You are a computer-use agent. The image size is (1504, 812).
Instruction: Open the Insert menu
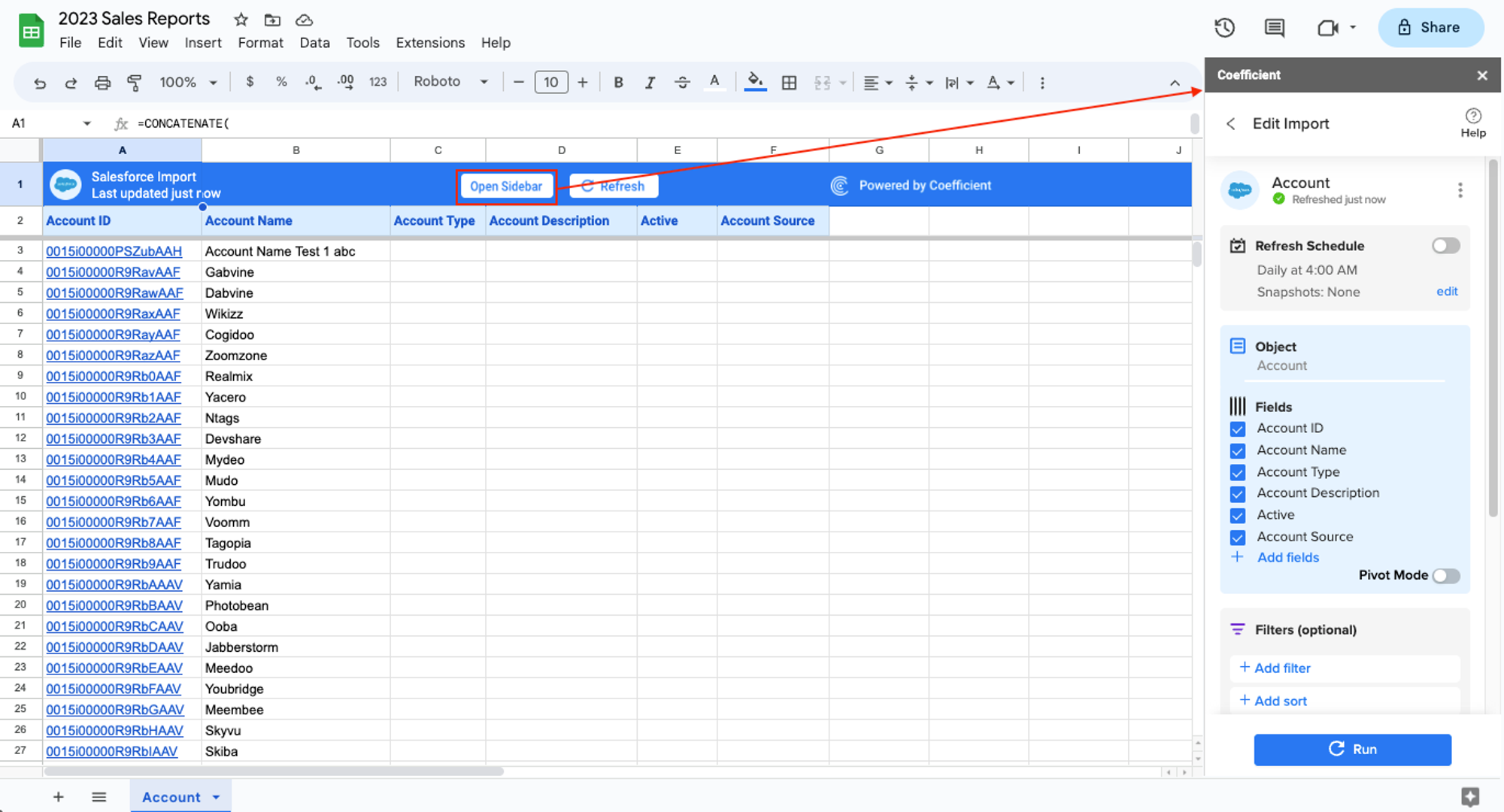[x=203, y=43]
